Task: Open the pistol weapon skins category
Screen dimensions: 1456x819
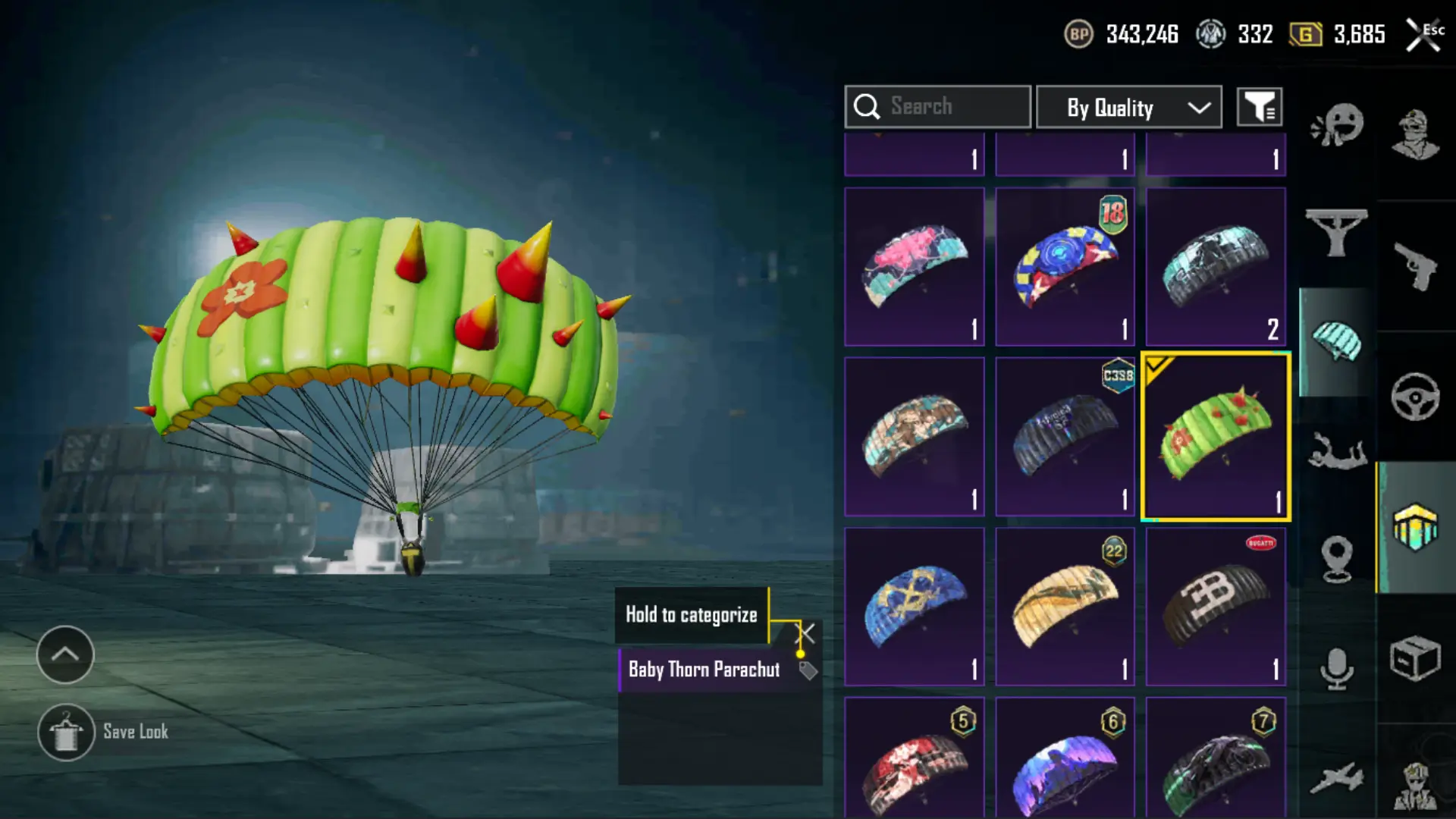Action: 1415,266
